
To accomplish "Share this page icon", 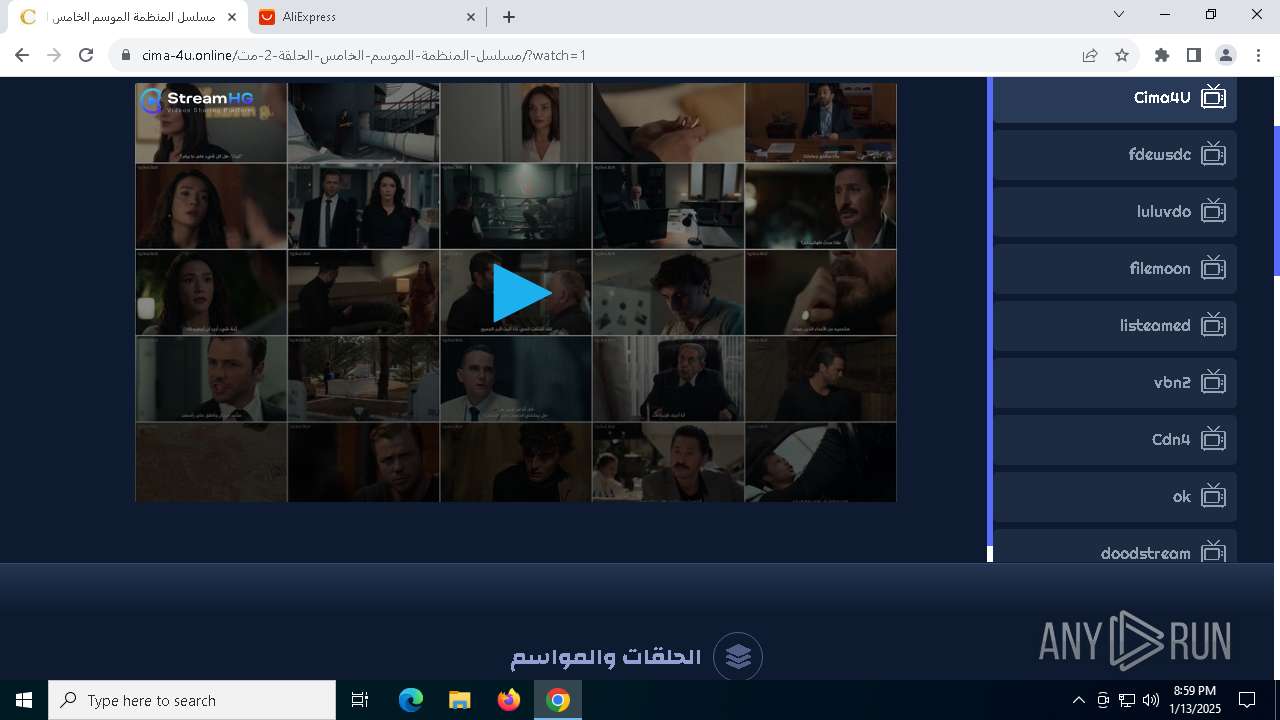I will click(x=1090, y=55).
